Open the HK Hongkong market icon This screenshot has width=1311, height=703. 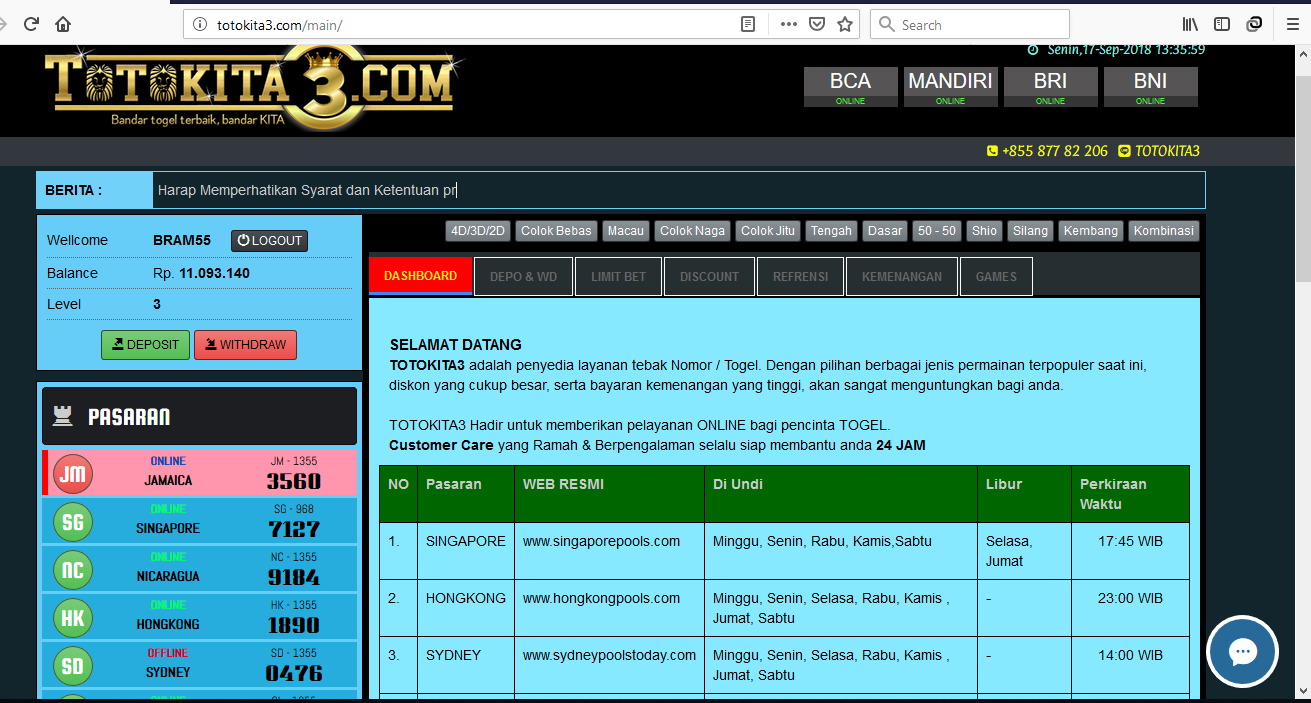pos(73,618)
